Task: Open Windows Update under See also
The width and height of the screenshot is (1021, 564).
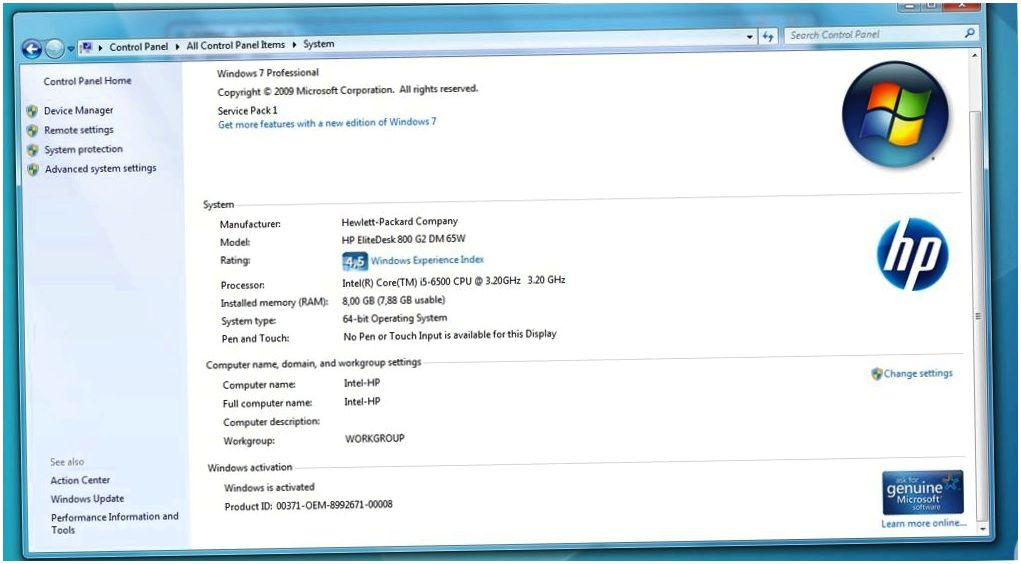Action: (87, 499)
